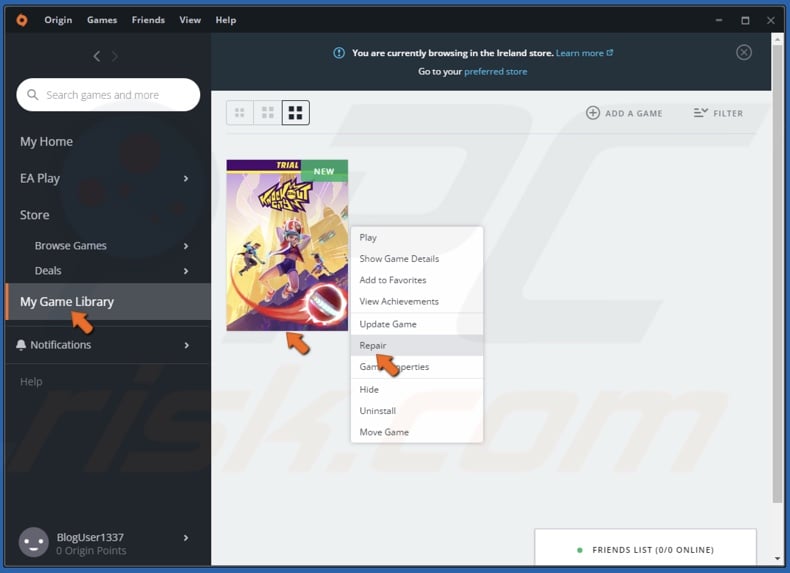Open the Friends menu
Viewport: 790px width, 573px height.
(148, 20)
